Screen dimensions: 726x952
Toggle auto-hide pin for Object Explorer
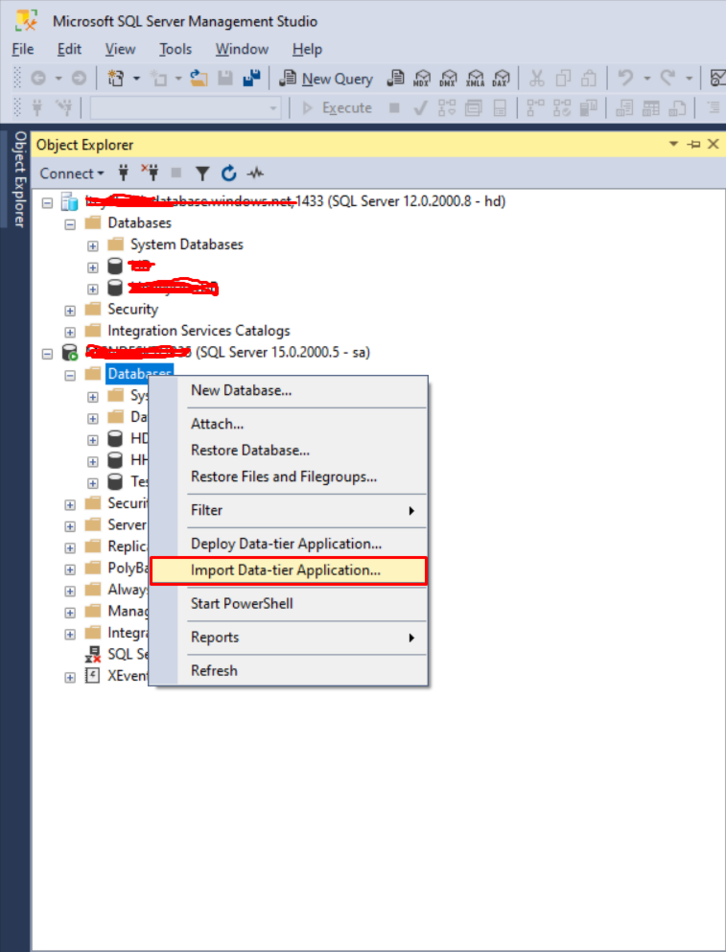pos(693,144)
